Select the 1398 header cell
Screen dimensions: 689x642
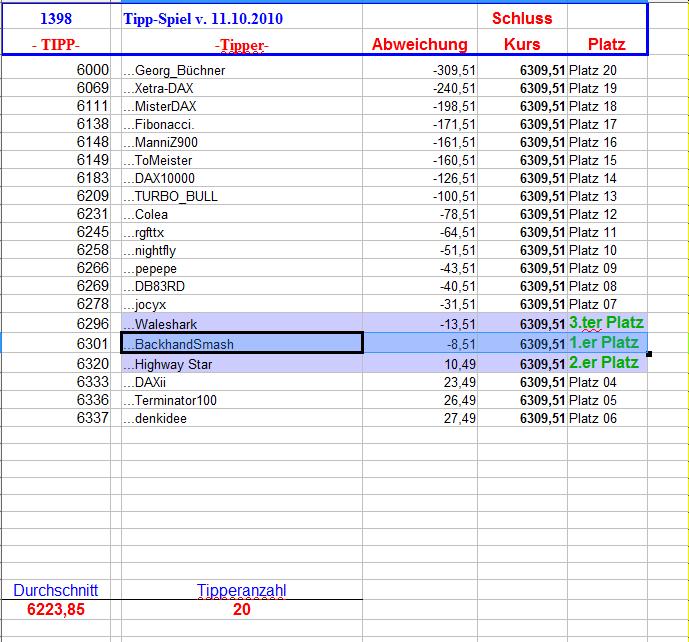click(56, 18)
